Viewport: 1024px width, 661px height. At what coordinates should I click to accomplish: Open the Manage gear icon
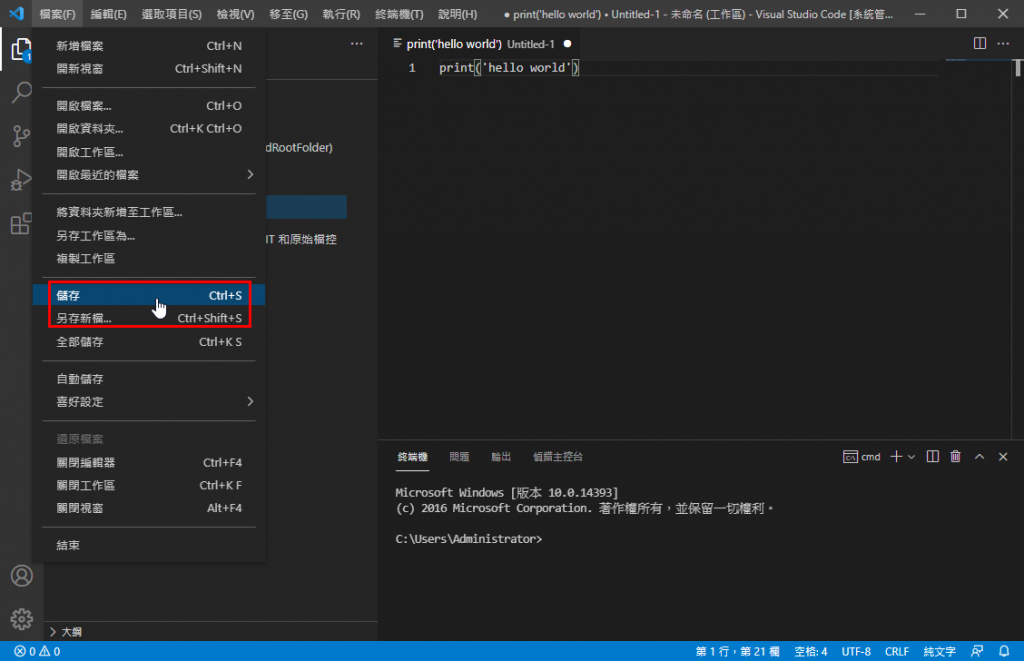point(22,619)
